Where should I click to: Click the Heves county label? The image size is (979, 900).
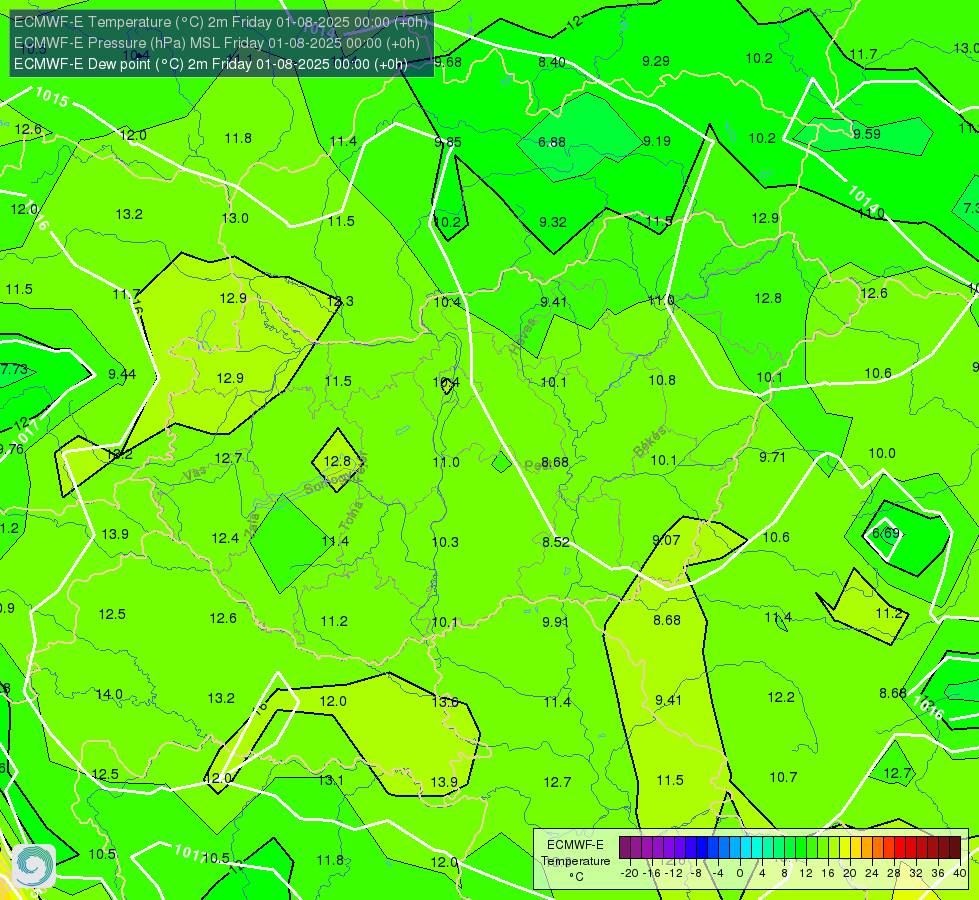pos(523,335)
